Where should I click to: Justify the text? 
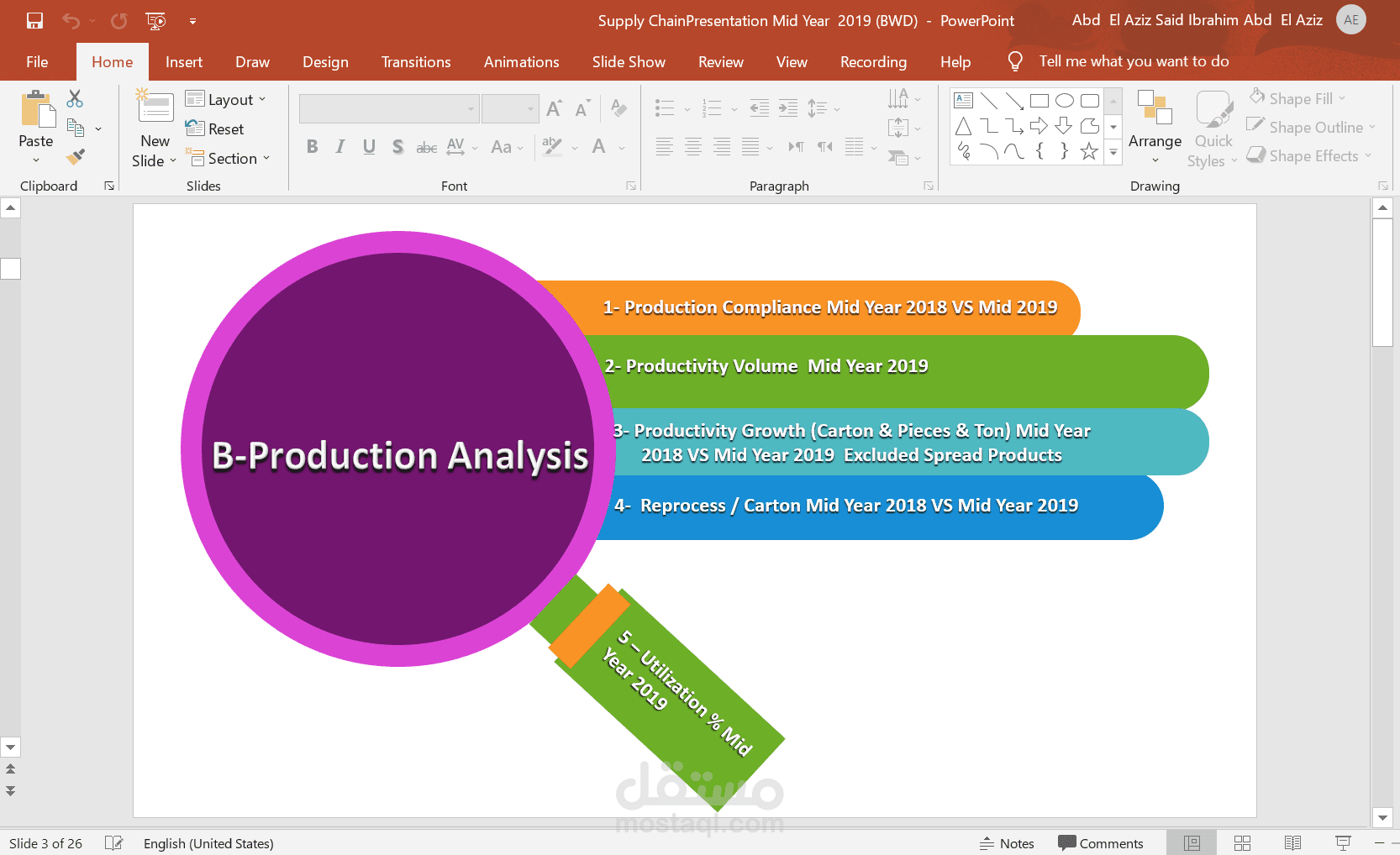pyautogui.click(x=750, y=147)
